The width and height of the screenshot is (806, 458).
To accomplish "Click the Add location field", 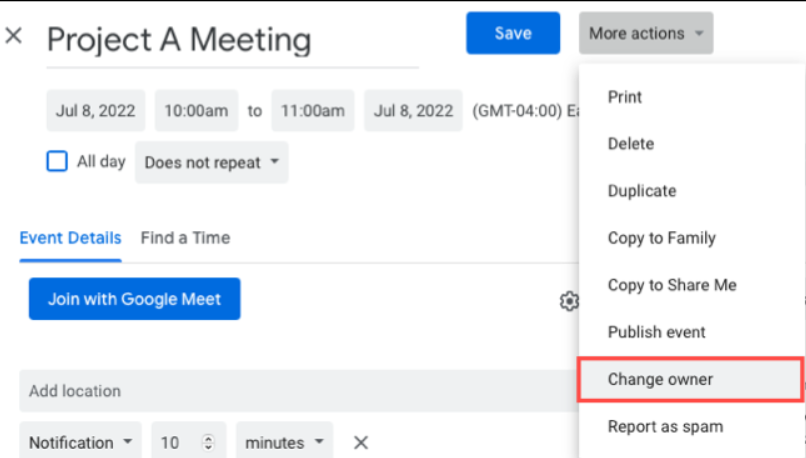I will 290,391.
